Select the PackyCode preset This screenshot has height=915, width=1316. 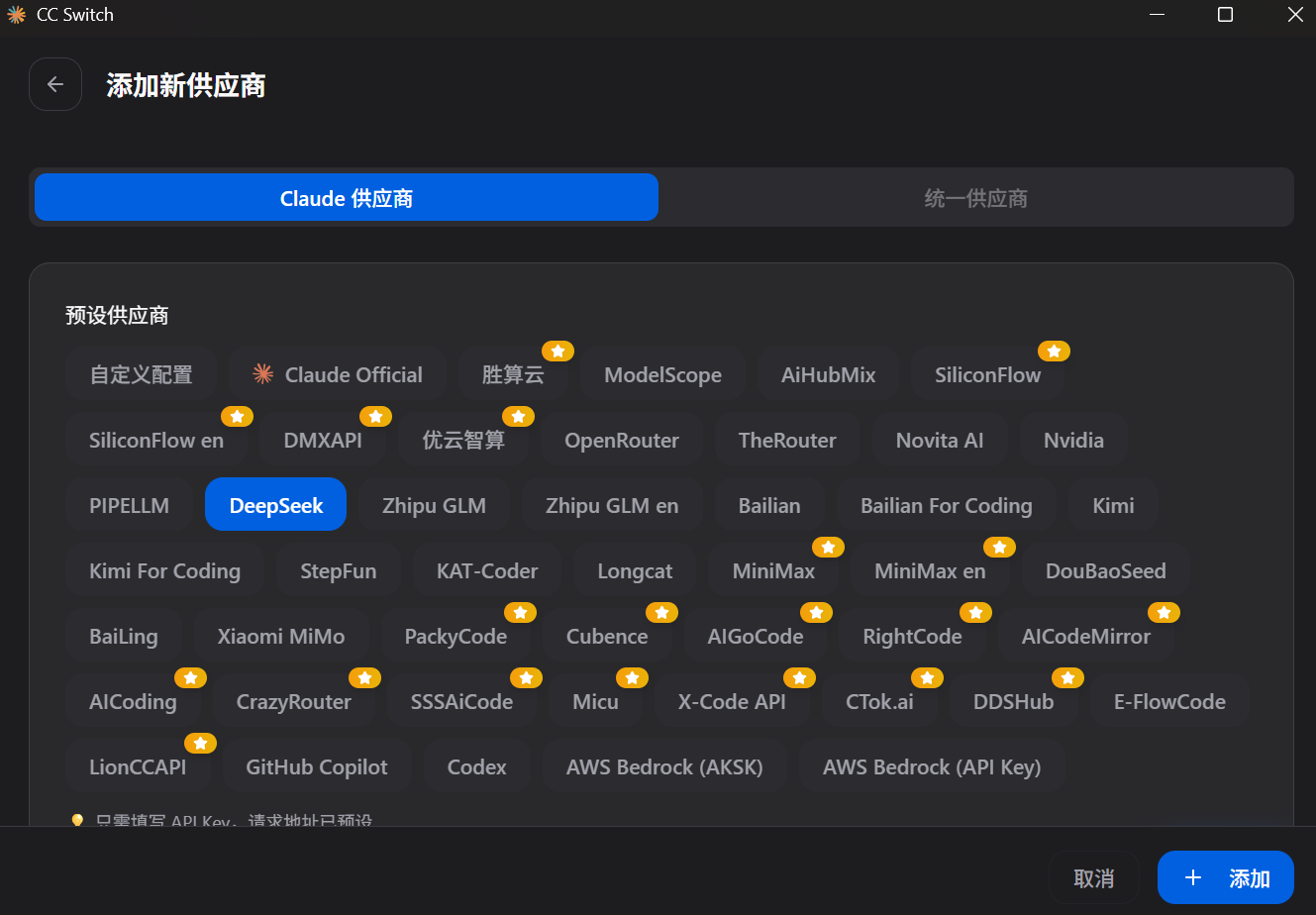coord(456,636)
